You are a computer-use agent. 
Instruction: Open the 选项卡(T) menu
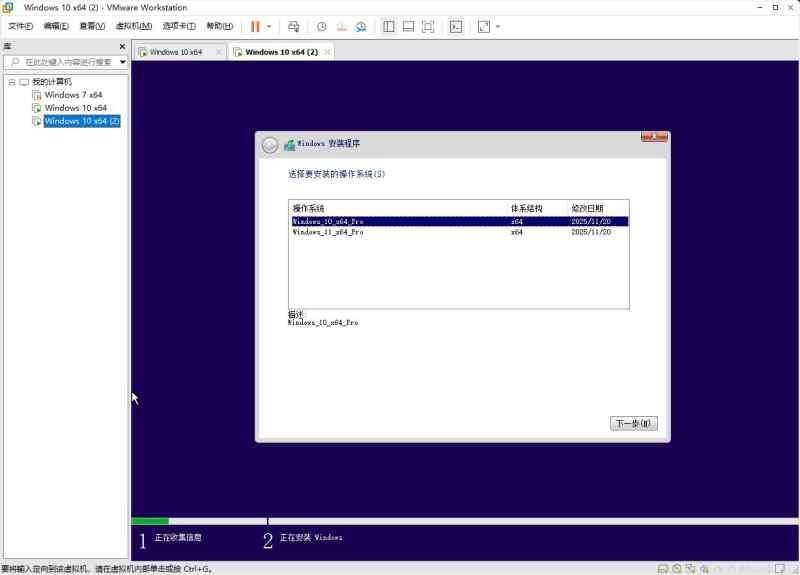point(179,26)
